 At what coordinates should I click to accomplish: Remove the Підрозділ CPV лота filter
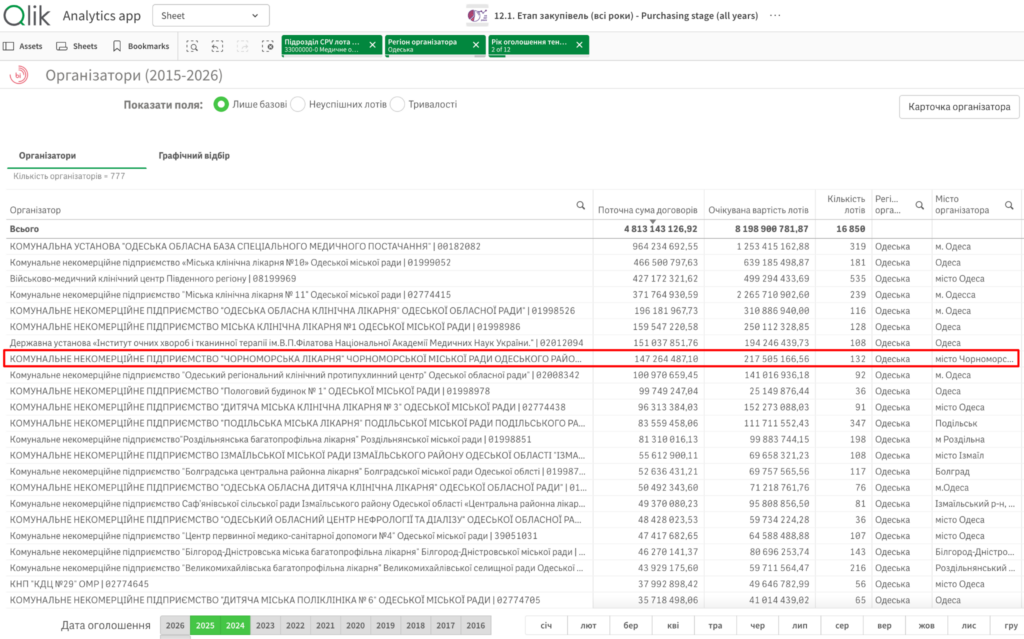[372, 45]
